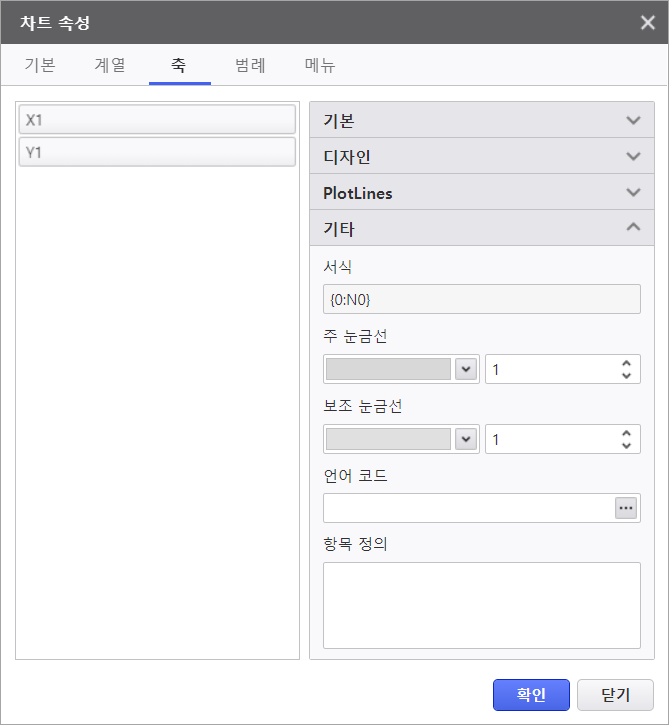
Task: Switch to the 계열 tab
Action: click(110, 66)
